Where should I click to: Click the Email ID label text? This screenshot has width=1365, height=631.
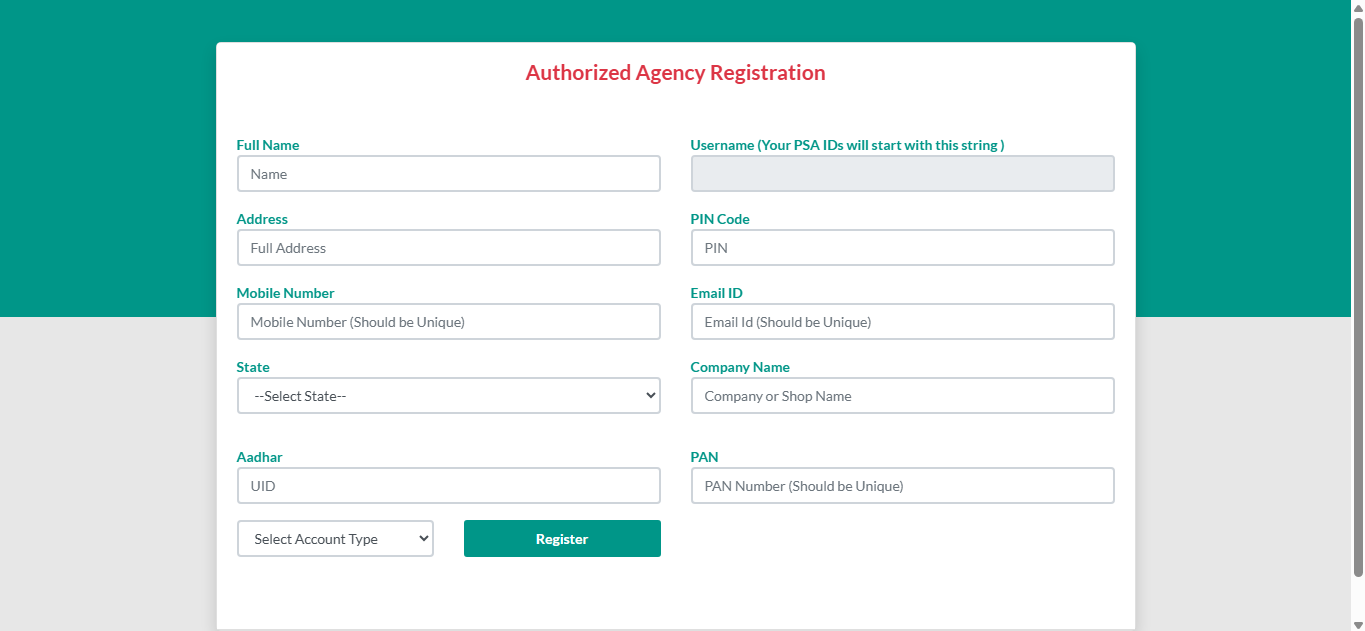pos(716,293)
